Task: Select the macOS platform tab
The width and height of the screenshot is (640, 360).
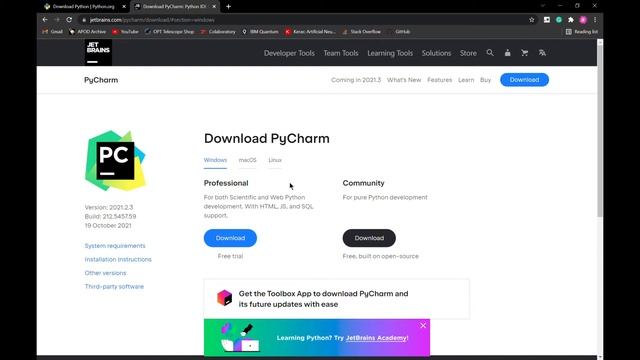Action: tap(247, 160)
